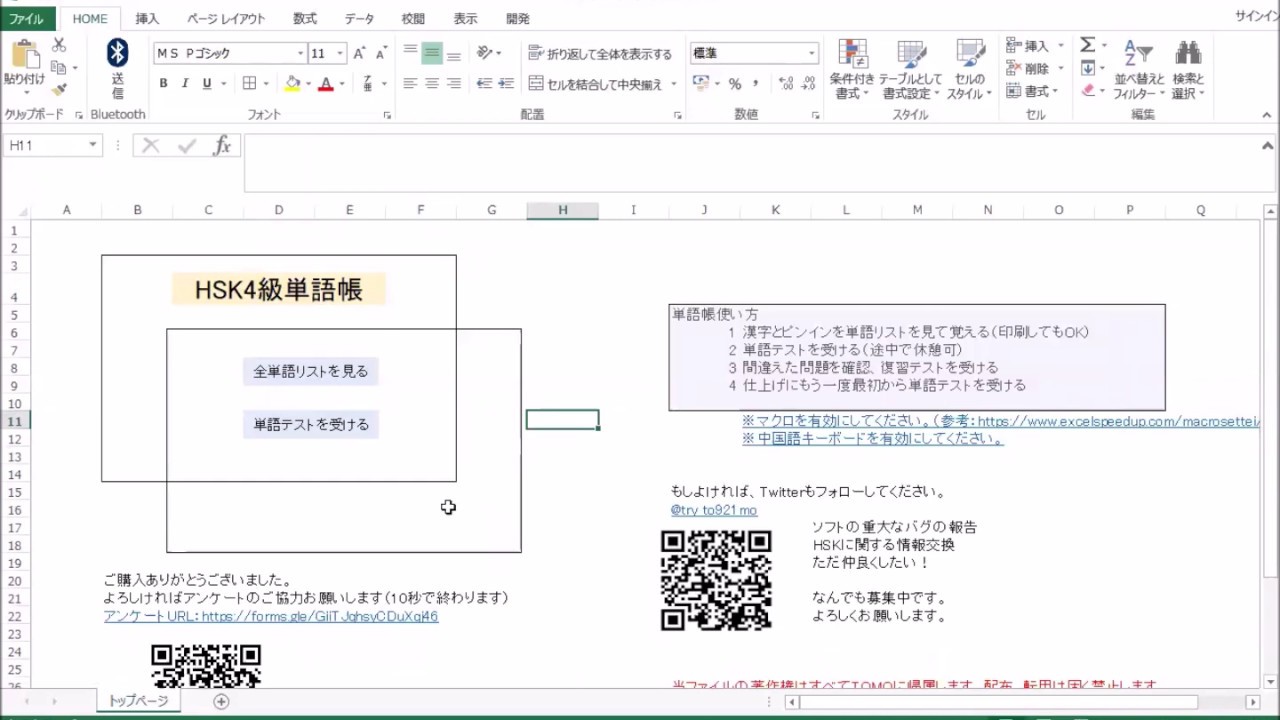
Task: Click the Bluetooth 送信 icon
Action: pyautogui.click(x=118, y=68)
